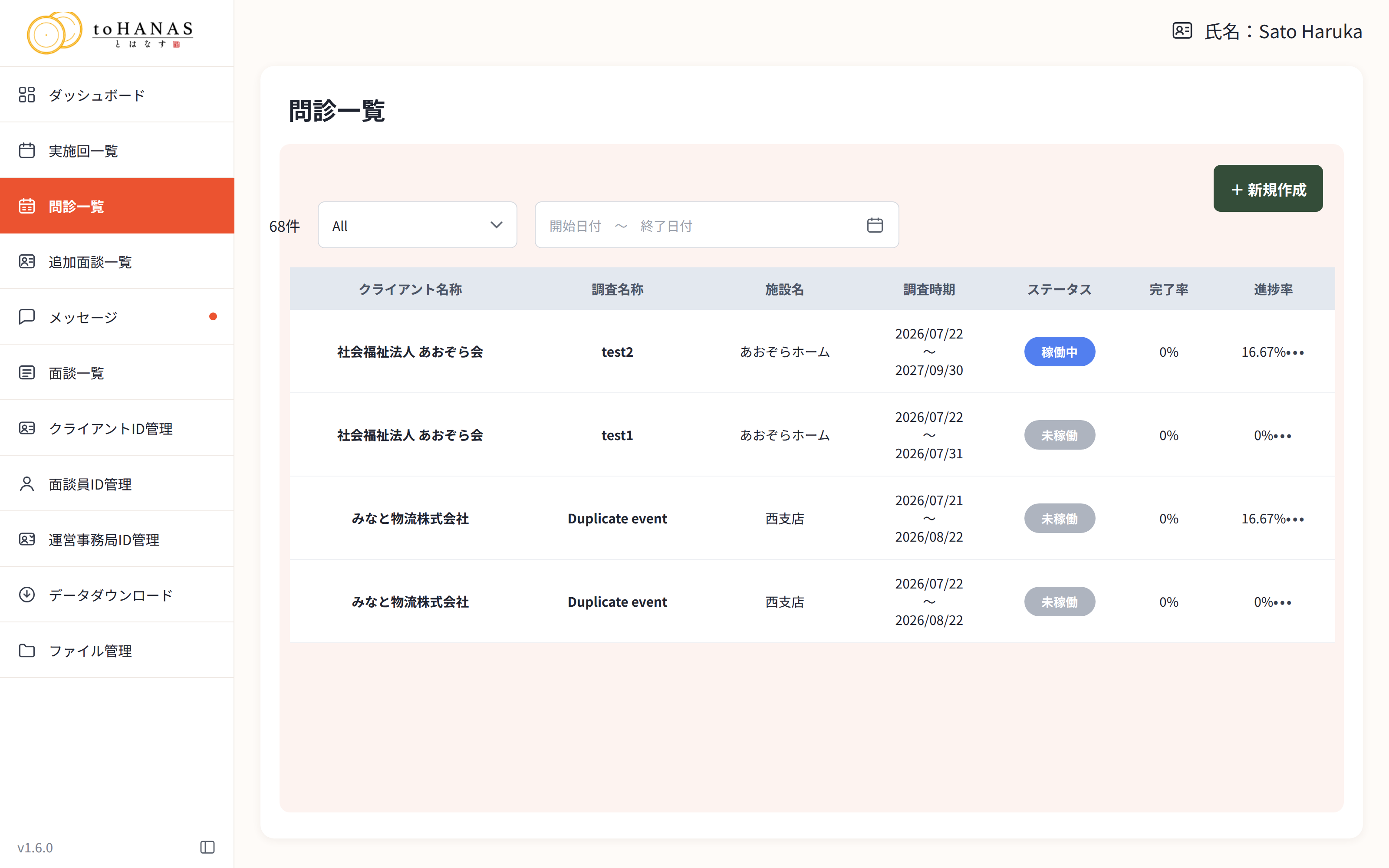
Task: Click あおぞらホーム in the test1 row
Action: click(x=785, y=435)
